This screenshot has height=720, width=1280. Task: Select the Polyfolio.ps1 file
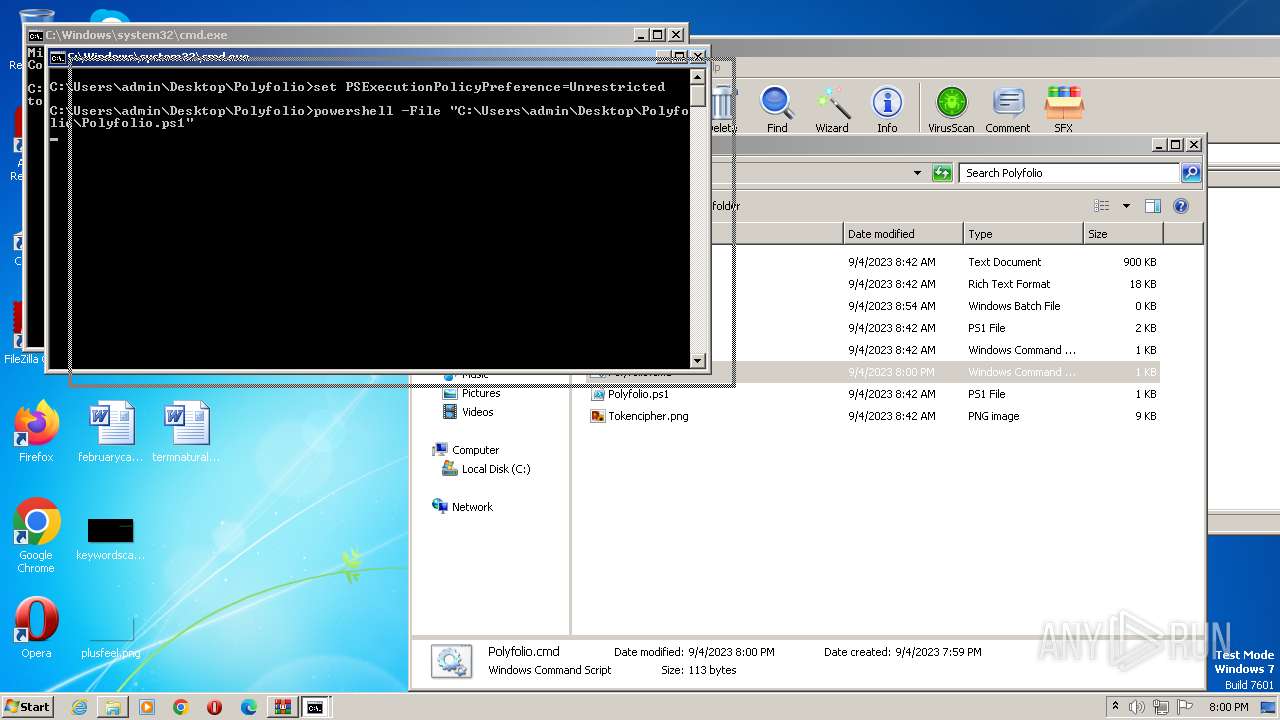click(638, 394)
